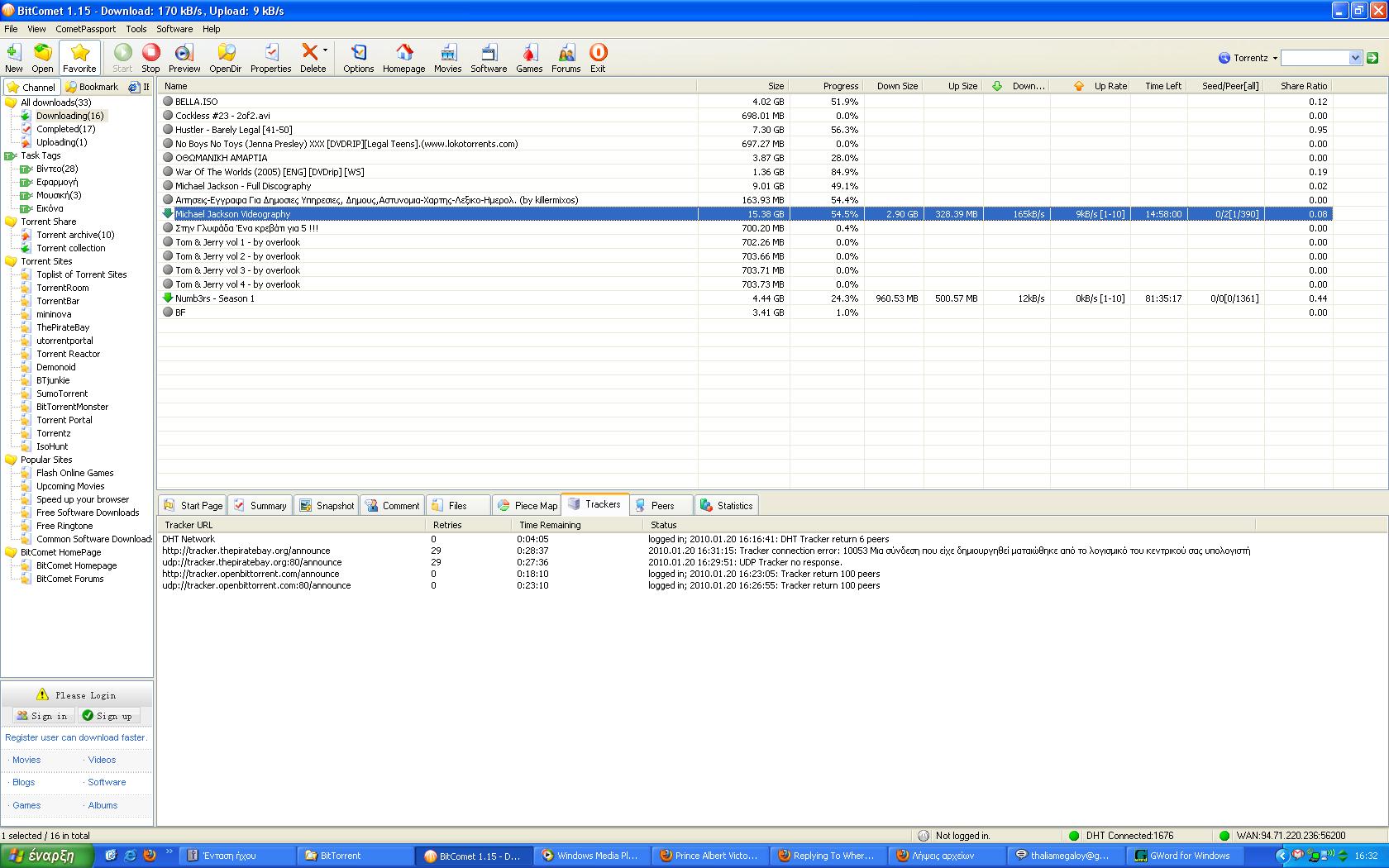Select Downloading(16) in the sidebar tree
Screen dimensions: 1389x868
69,116
